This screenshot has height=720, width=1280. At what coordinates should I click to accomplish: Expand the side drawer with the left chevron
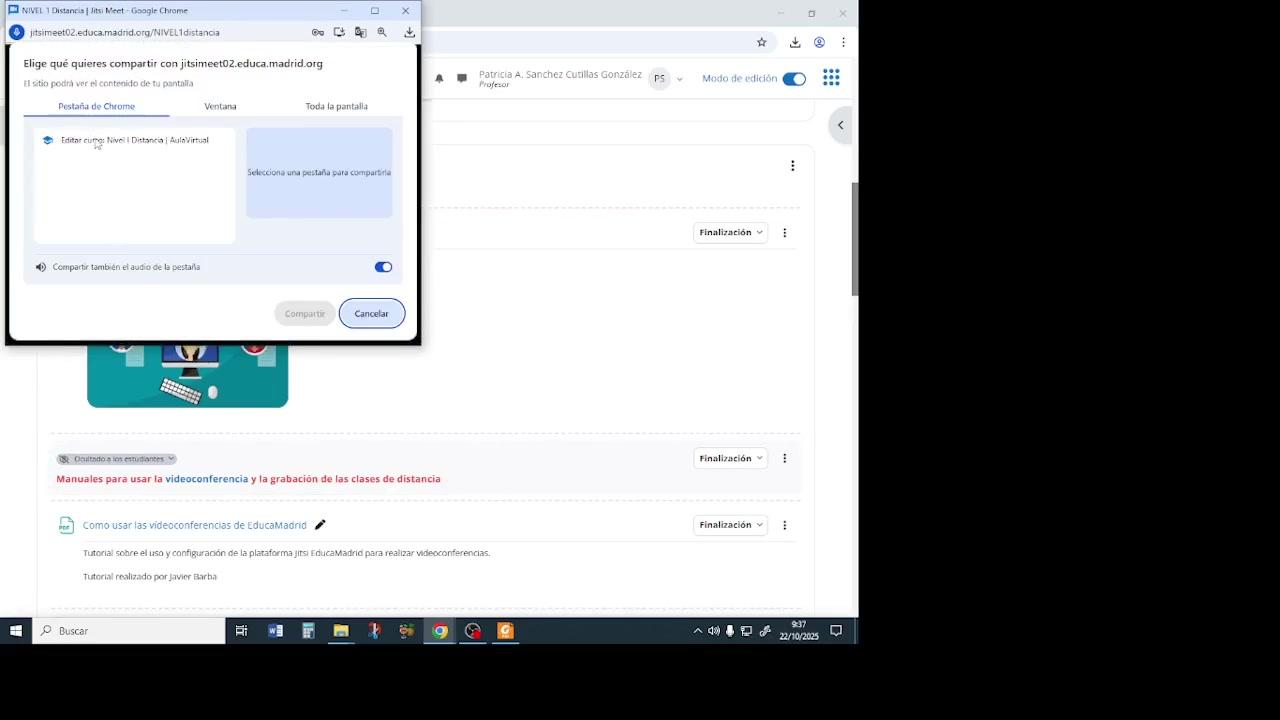click(x=841, y=125)
